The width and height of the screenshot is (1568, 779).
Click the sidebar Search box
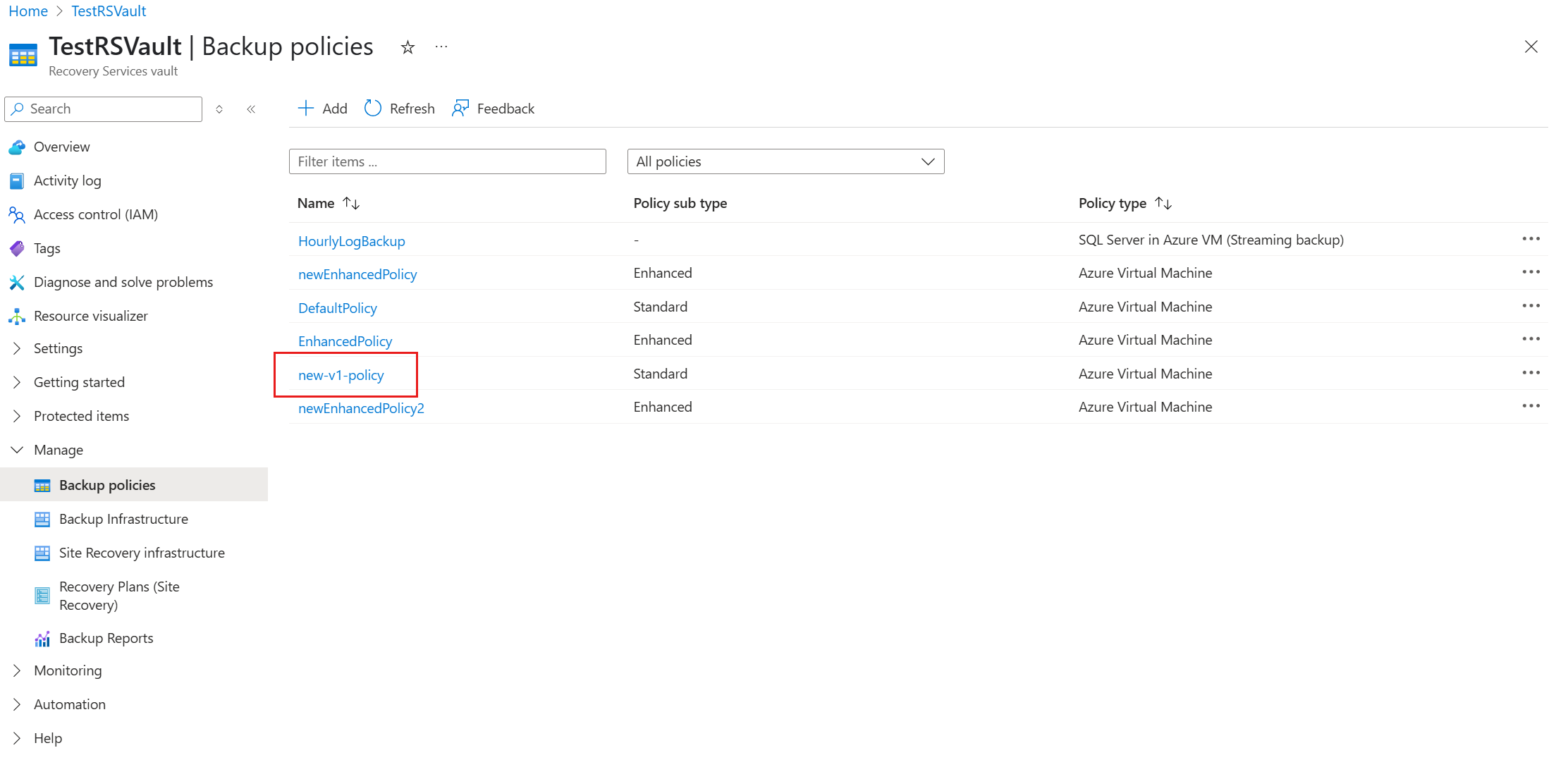click(104, 109)
